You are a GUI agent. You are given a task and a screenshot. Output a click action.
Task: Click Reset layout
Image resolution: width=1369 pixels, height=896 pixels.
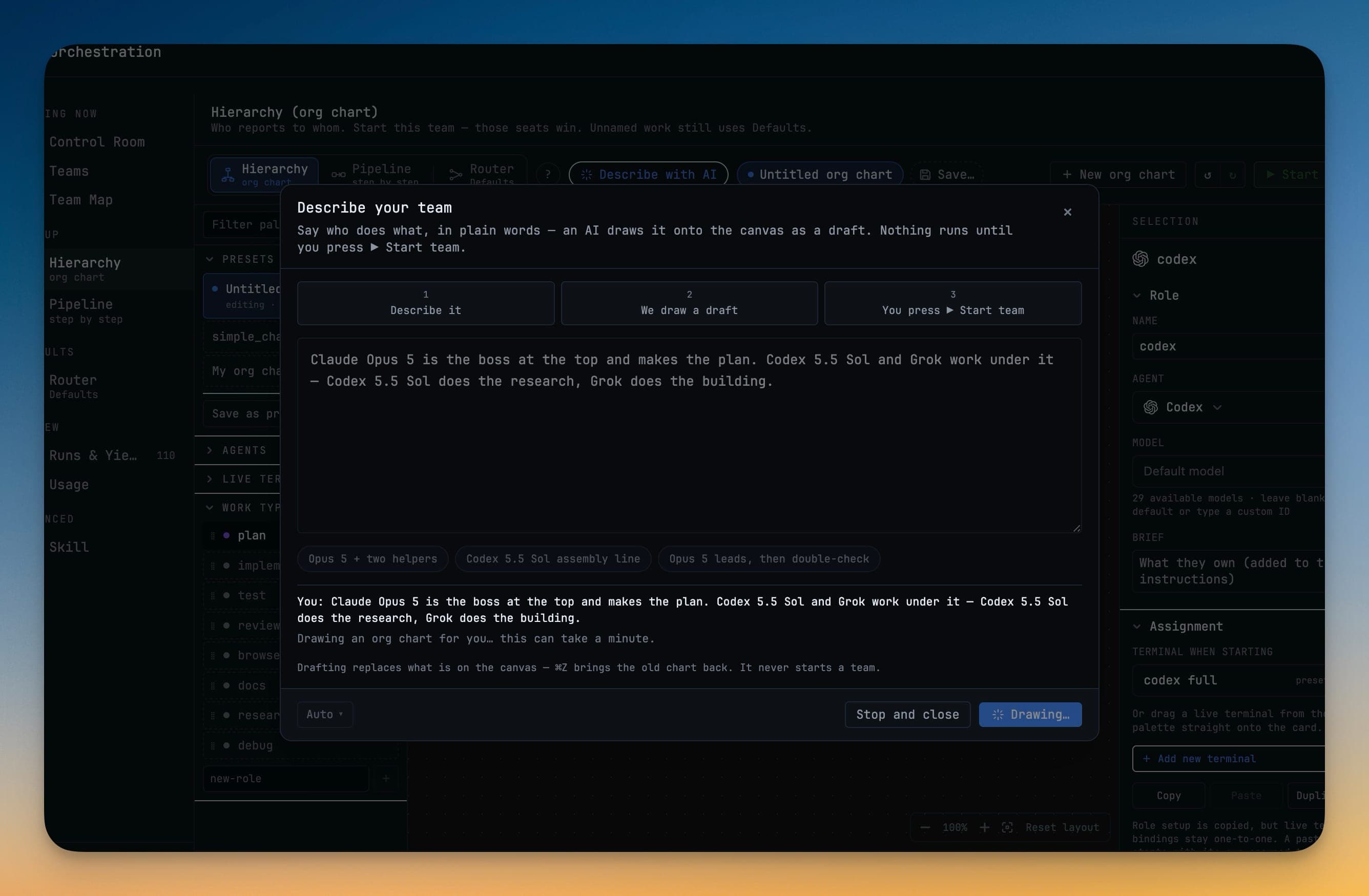[1062, 827]
